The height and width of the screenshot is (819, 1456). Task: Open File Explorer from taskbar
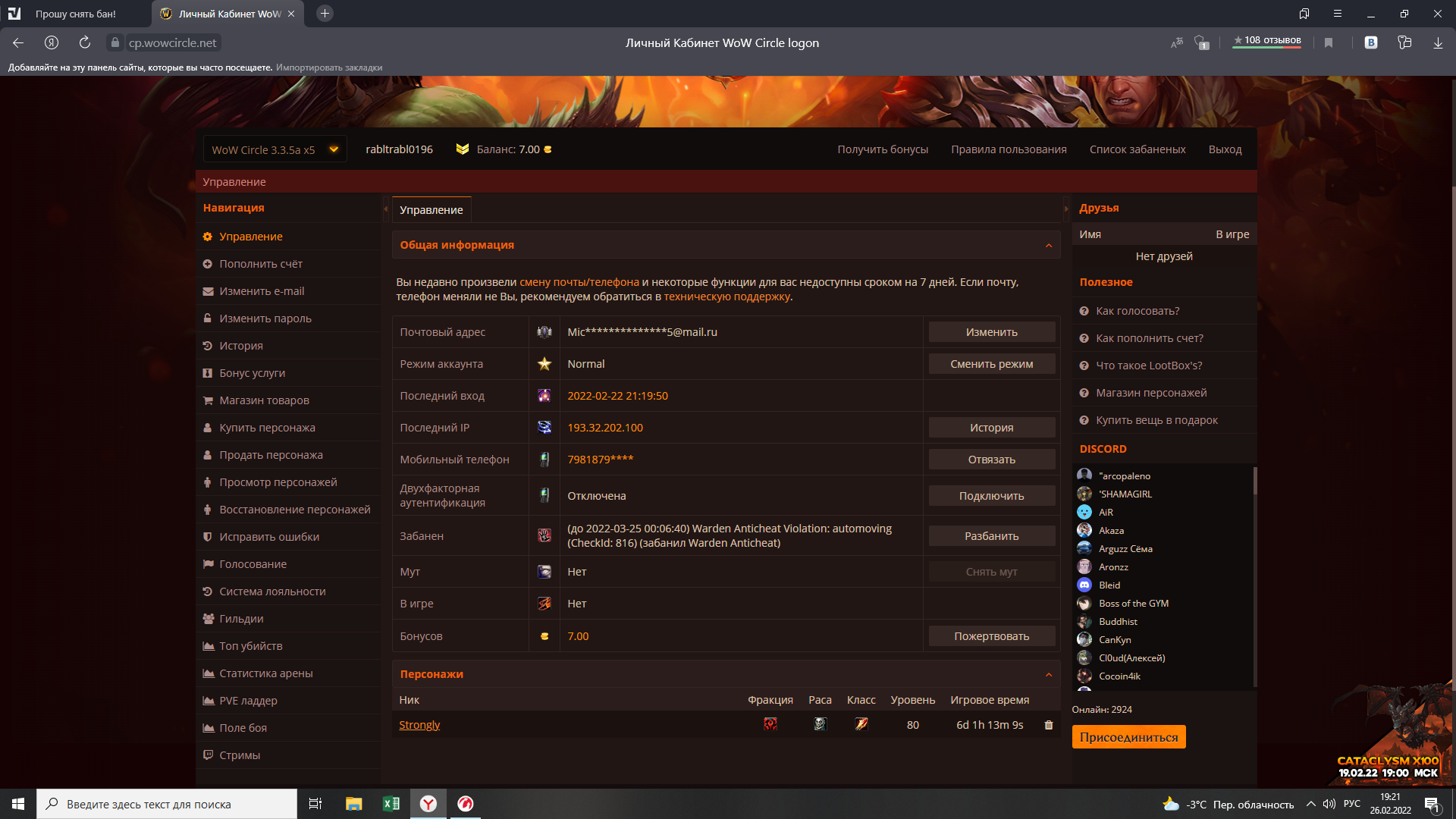pyautogui.click(x=353, y=804)
